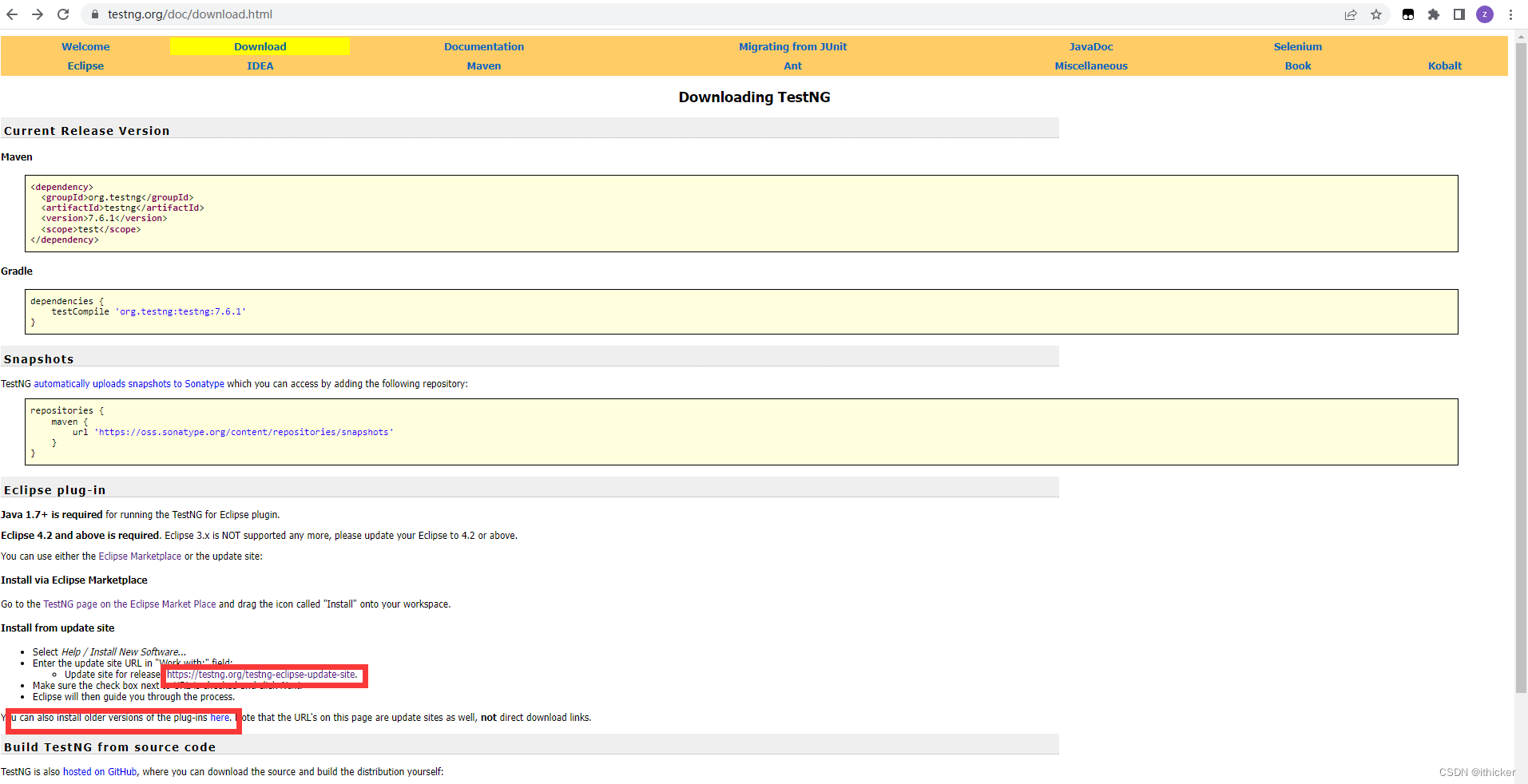This screenshot has height=784, width=1528.
Task: Click the sonatype snapshots repository URL text
Action: click(244, 432)
